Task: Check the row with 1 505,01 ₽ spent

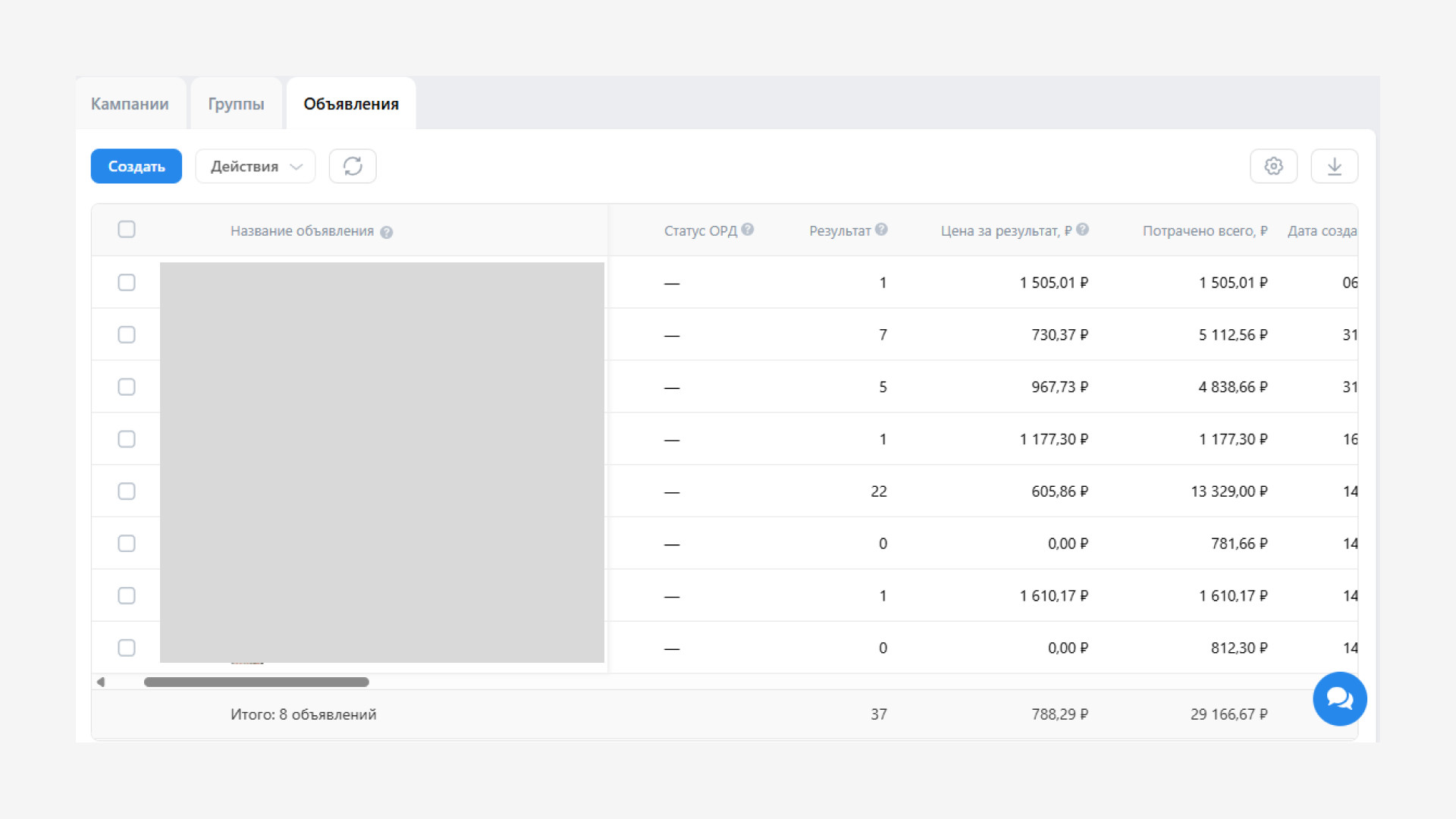Action: pos(127,282)
